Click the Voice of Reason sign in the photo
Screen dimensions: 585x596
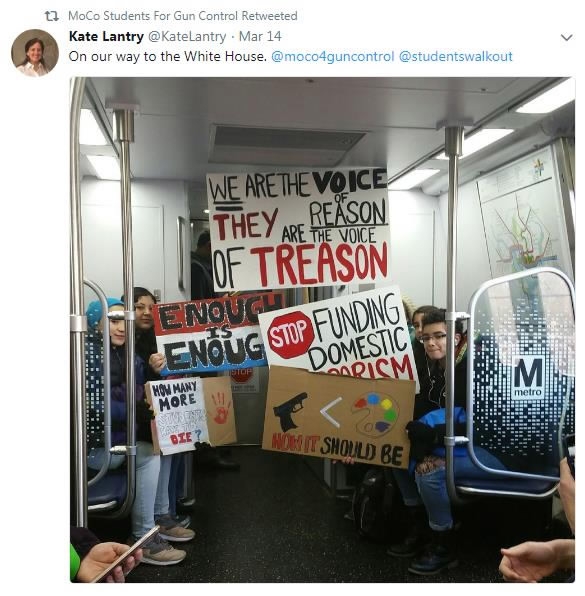[299, 229]
